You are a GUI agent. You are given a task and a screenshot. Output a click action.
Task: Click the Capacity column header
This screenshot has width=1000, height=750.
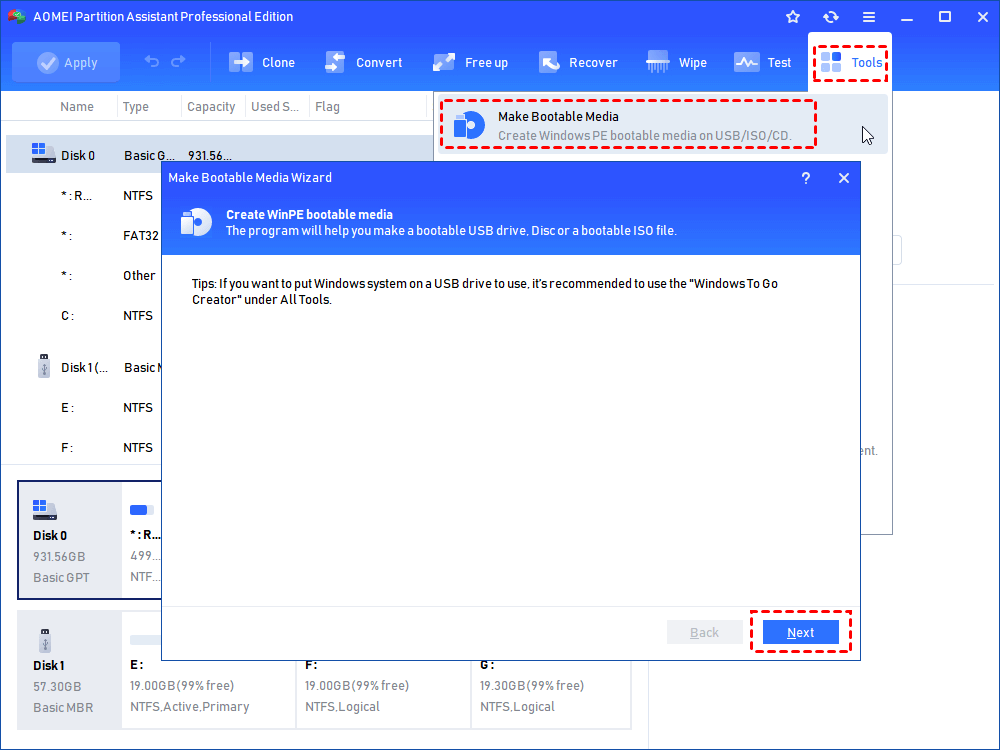pyautogui.click(x=211, y=107)
